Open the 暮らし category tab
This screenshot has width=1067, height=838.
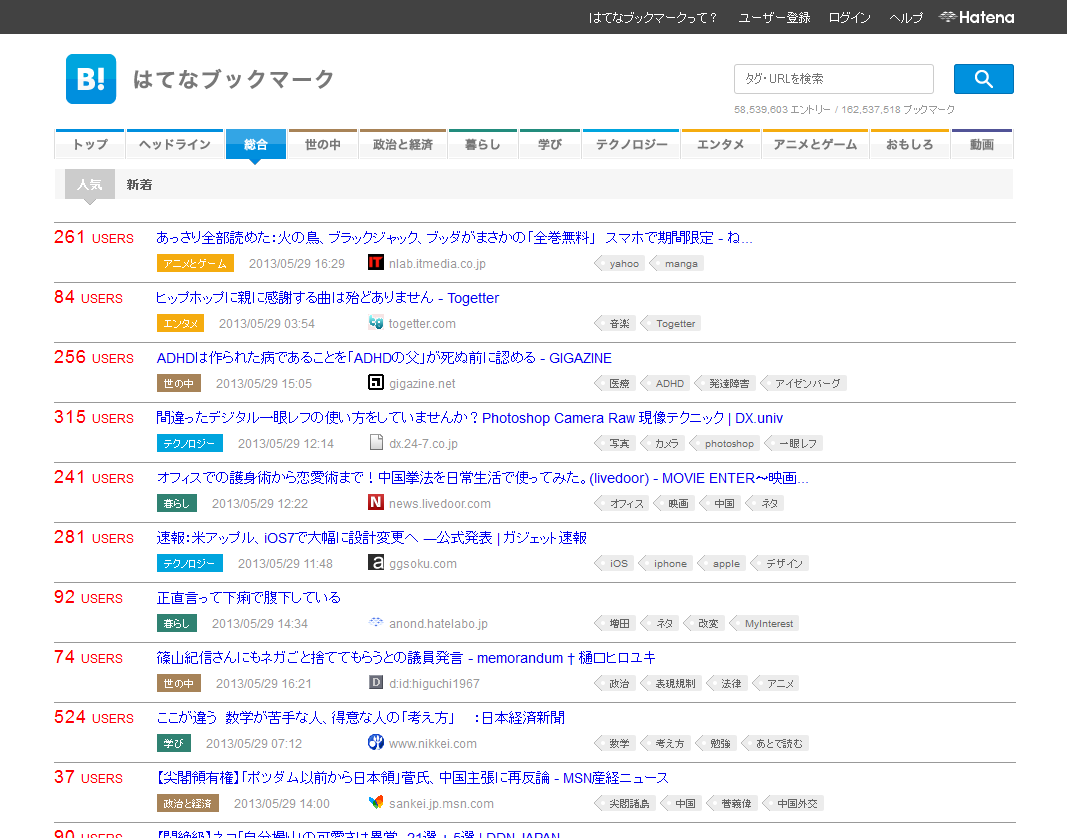tap(482, 144)
